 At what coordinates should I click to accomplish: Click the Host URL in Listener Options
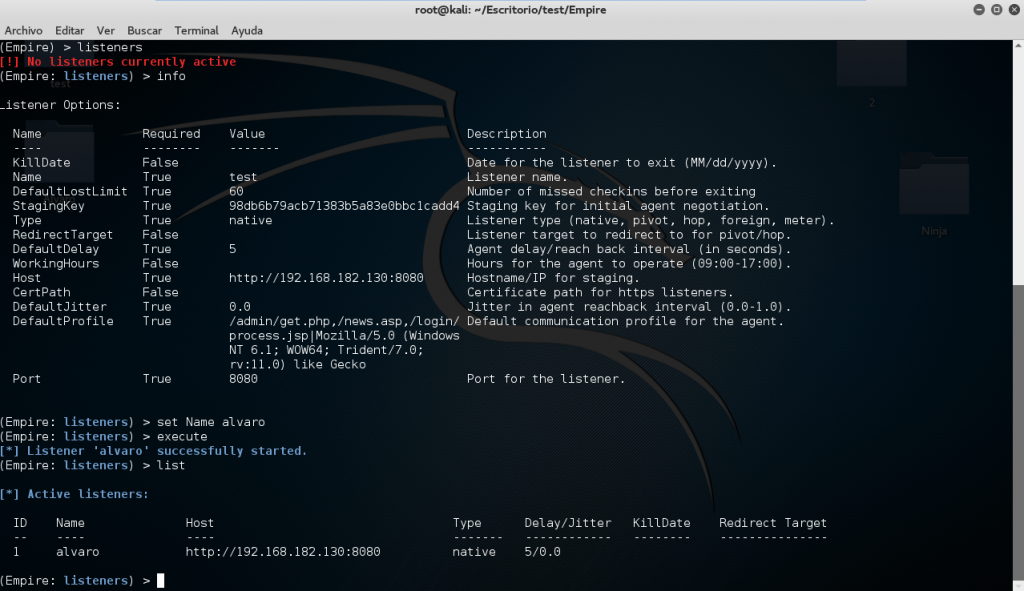[326, 278]
